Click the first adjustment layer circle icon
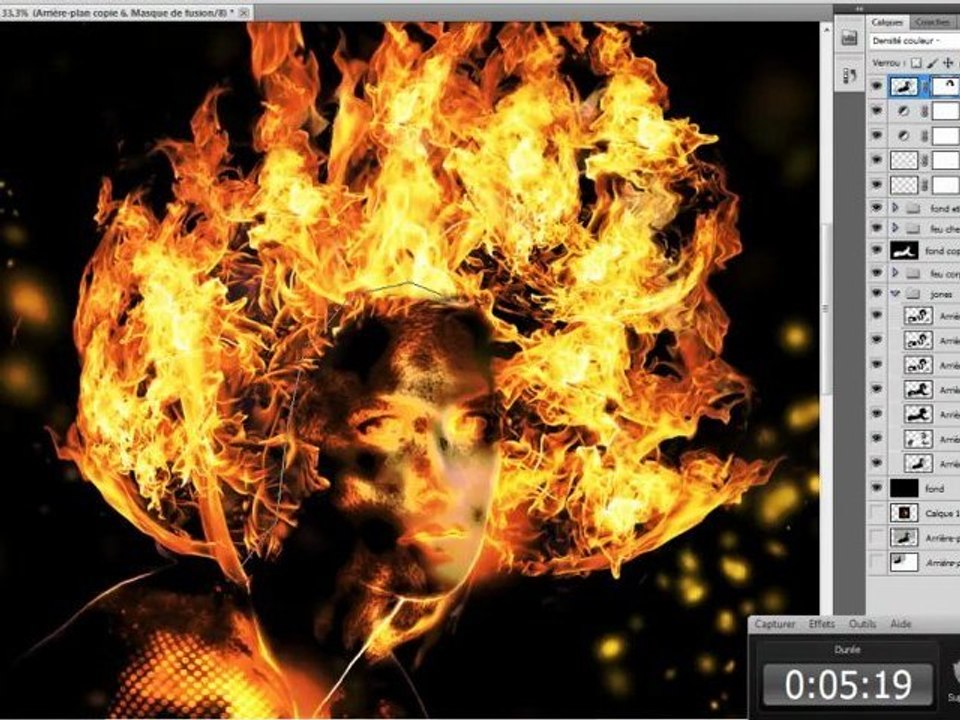Viewport: 960px width, 720px height. tap(903, 111)
